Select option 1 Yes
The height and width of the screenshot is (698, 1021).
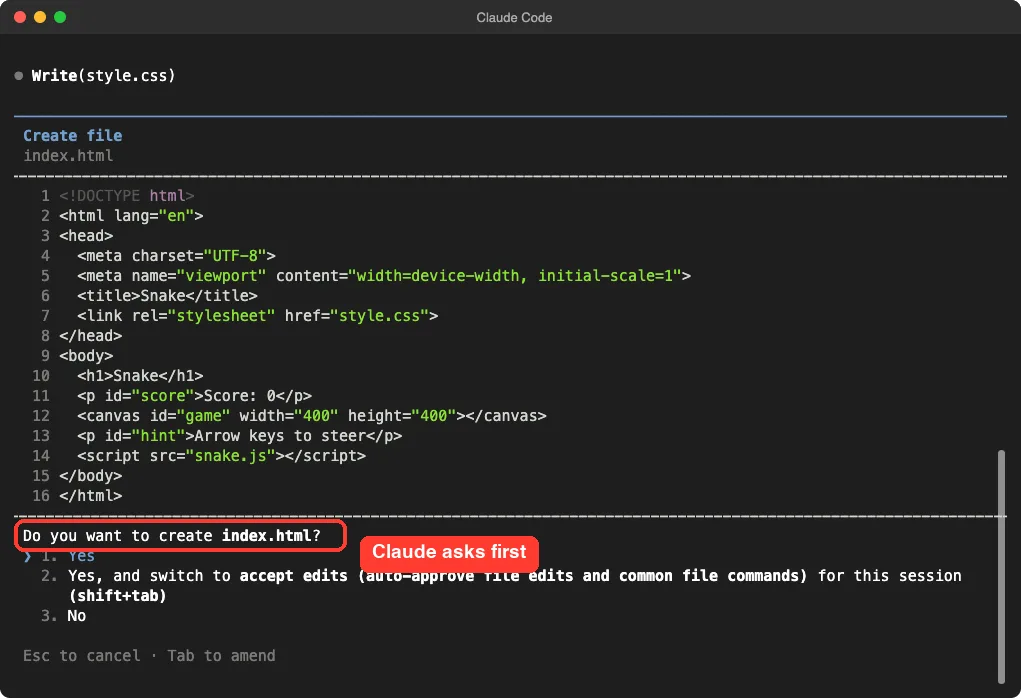pos(68,556)
